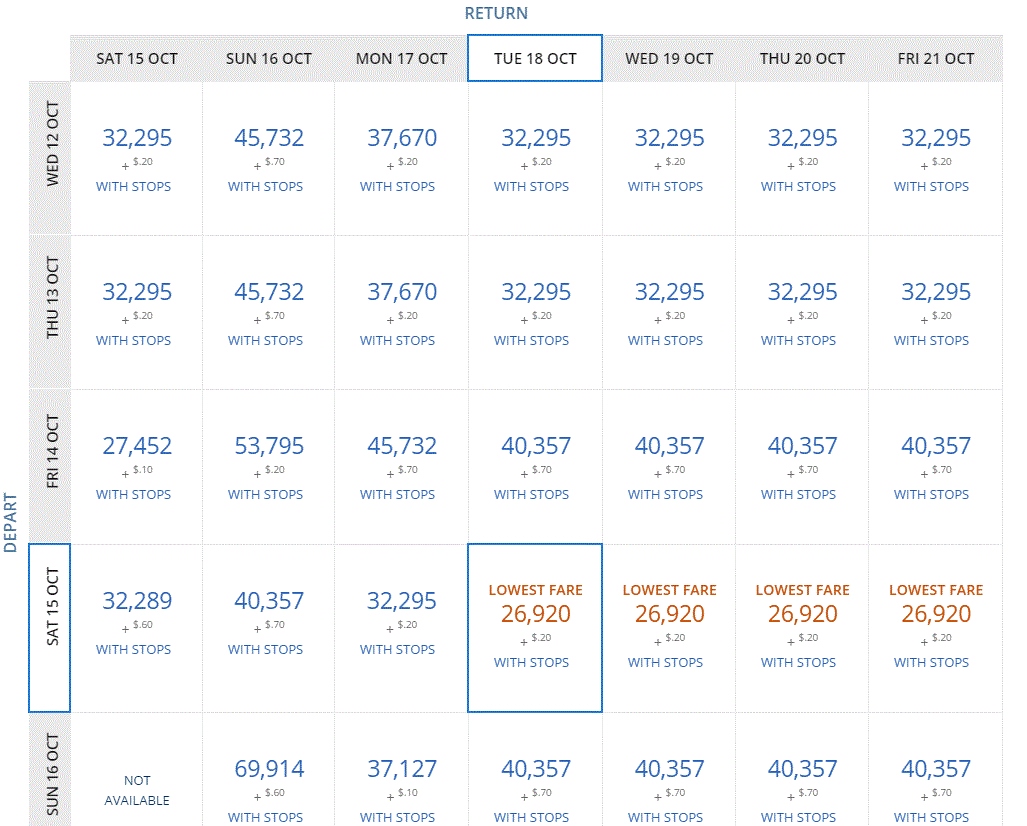Viewport: 1027px width, 826px height.
Task: Choose the lowest fare returning Fri 21 Oct
Action: coord(935,614)
